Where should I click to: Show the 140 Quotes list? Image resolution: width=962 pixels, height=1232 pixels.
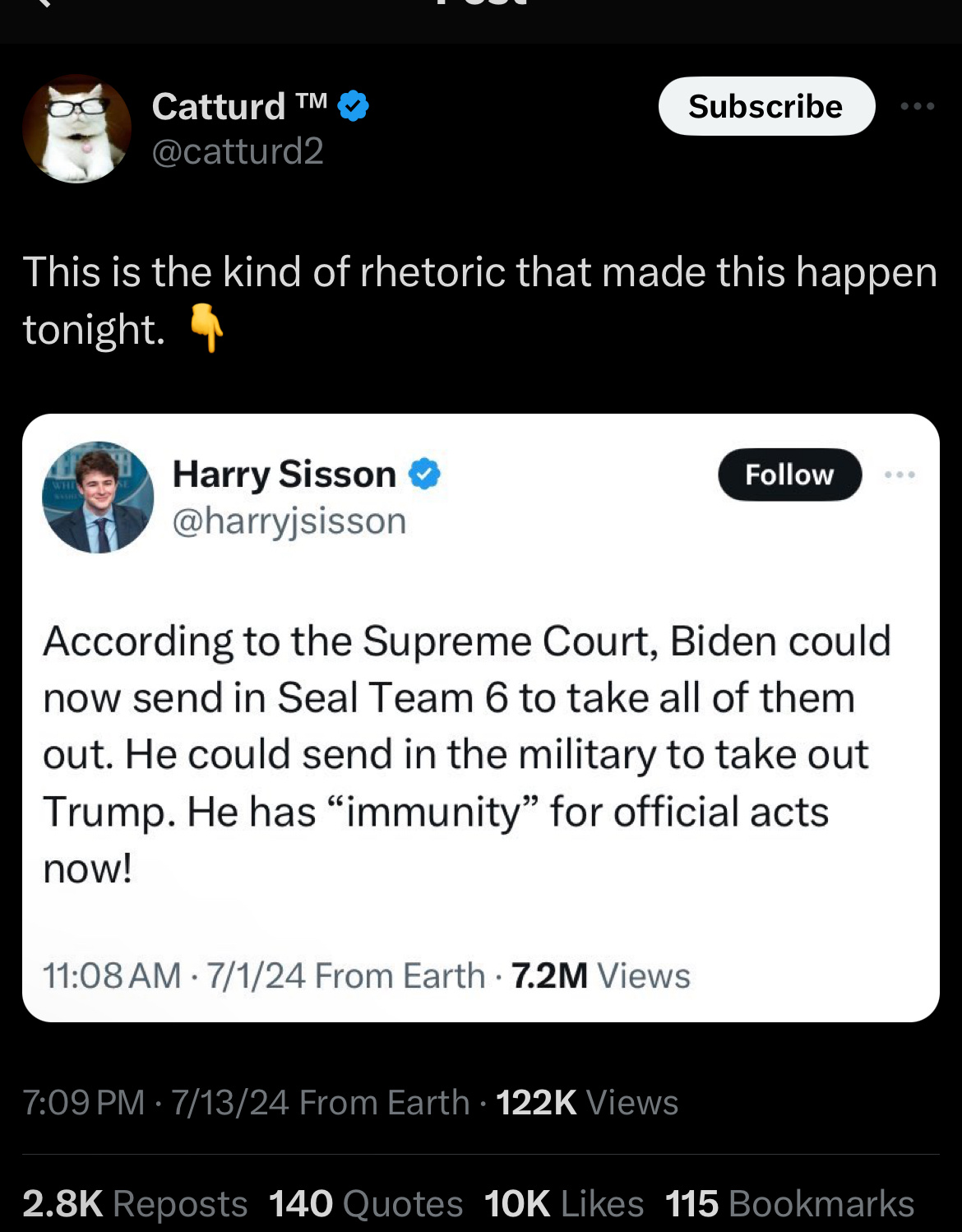(x=366, y=1203)
